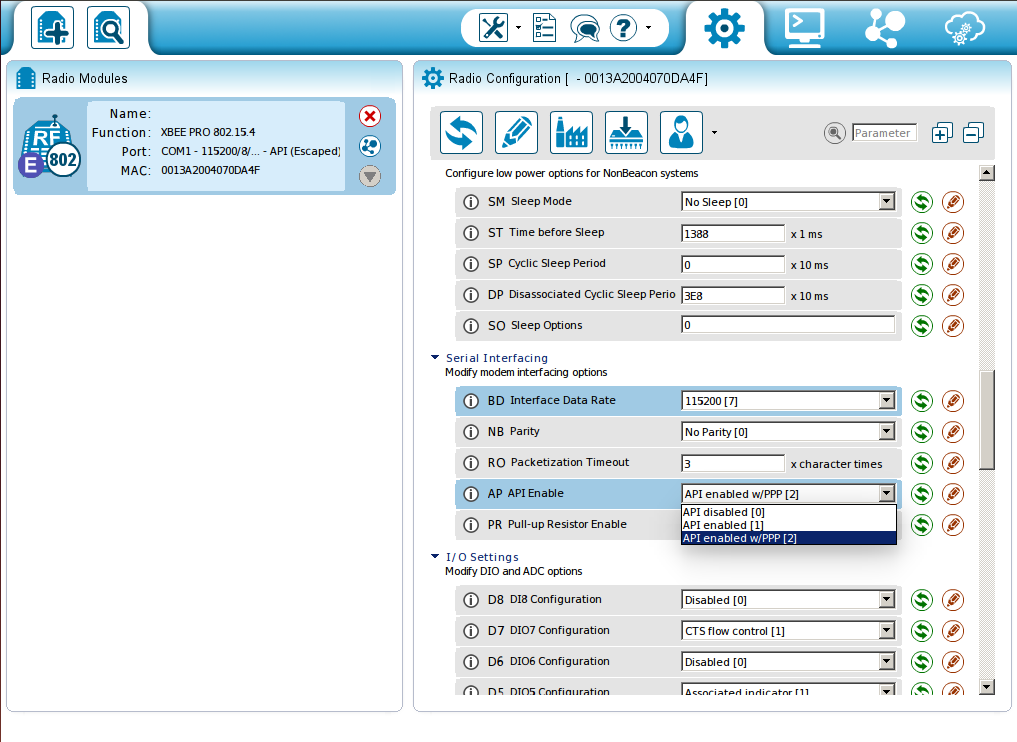Switch to Configuration working mode gear tab
This screenshot has height=742, width=1017.
pyautogui.click(x=724, y=28)
